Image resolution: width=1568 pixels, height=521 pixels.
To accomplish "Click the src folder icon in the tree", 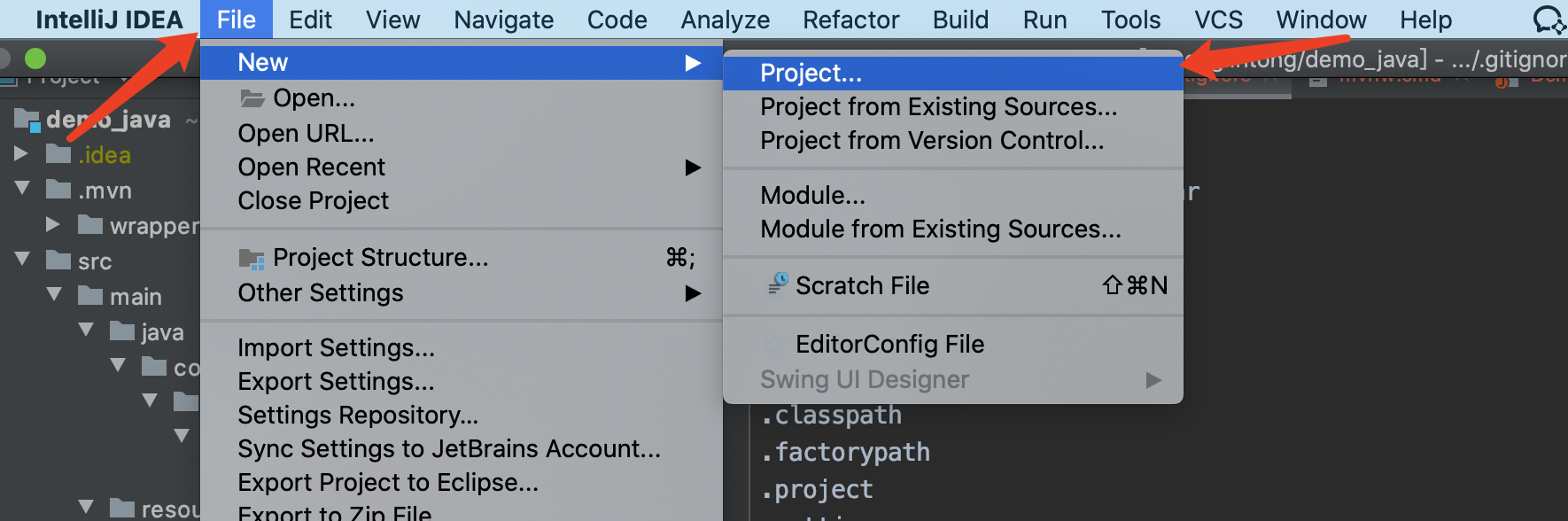I will click(x=58, y=260).
